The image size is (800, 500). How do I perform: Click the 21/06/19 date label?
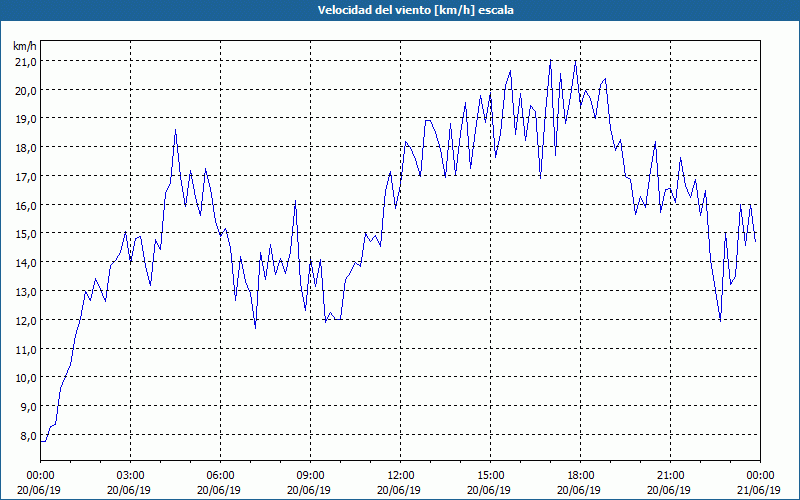point(759,490)
